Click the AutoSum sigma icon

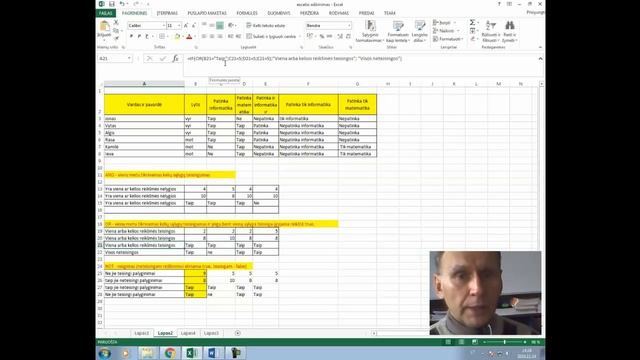click(472, 22)
